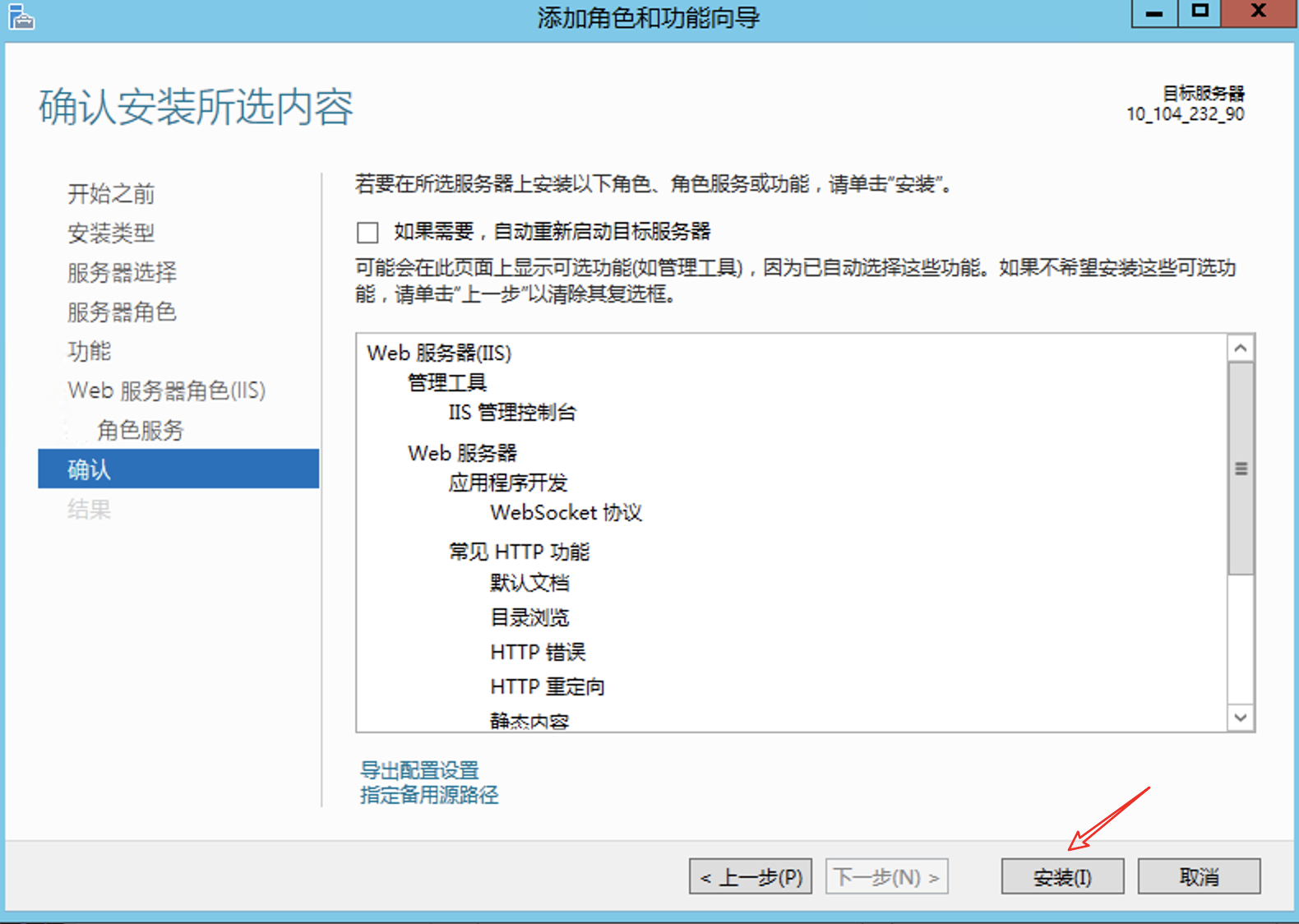Viewport: 1299px width, 924px height.
Task: Go to the 安装类型 step
Action: click(x=111, y=233)
